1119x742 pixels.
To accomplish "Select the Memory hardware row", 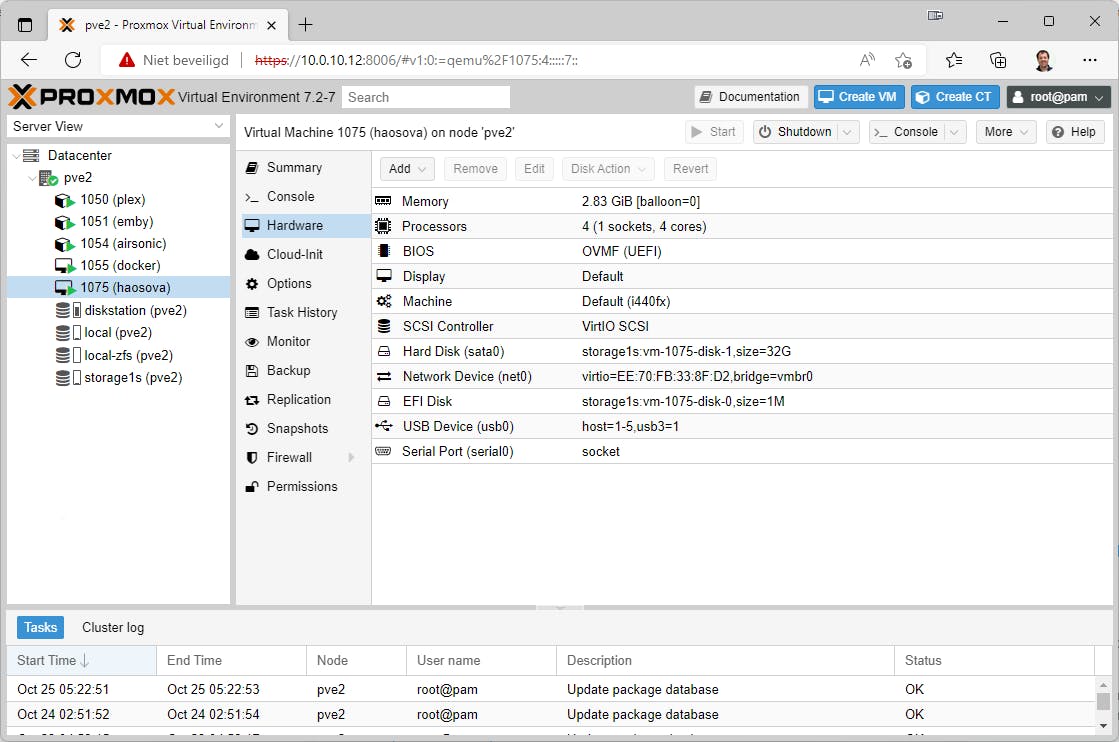I will coord(742,201).
